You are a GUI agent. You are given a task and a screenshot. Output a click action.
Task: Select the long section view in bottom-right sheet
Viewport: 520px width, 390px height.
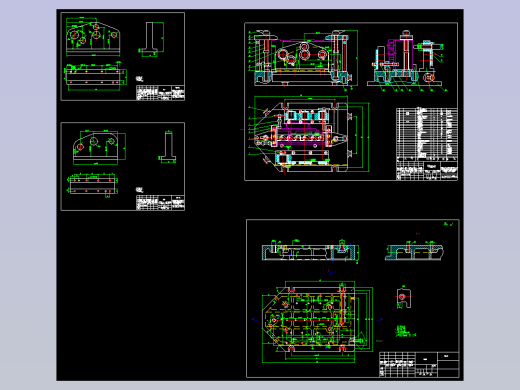(310, 251)
